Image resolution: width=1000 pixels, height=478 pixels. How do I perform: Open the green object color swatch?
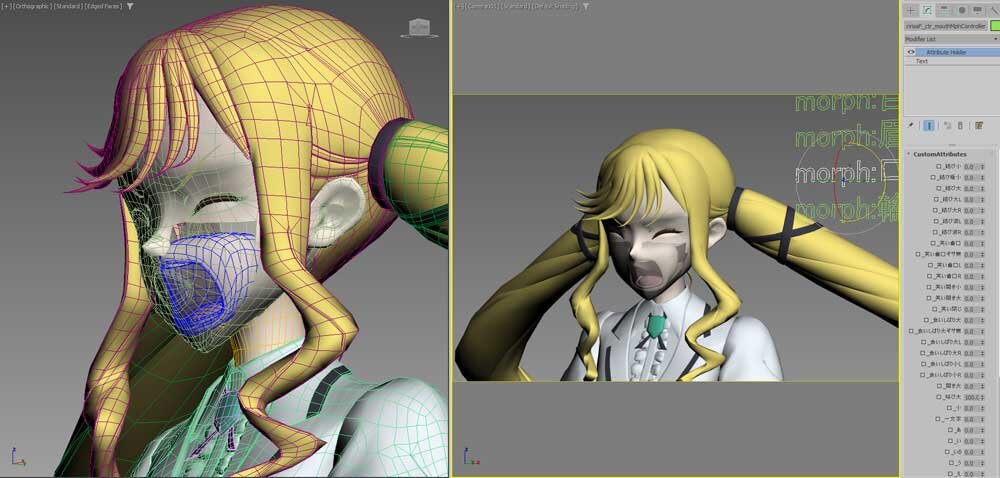coord(995,26)
